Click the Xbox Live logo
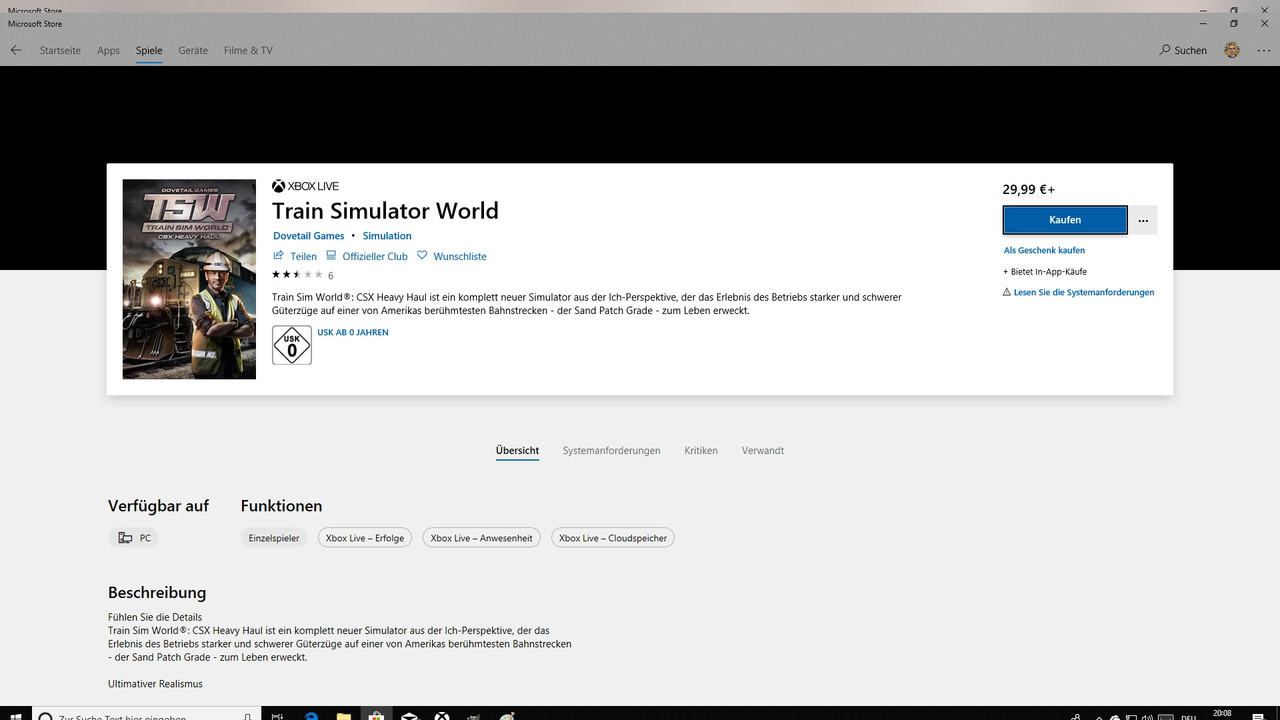The width and height of the screenshot is (1280, 720). [305, 186]
